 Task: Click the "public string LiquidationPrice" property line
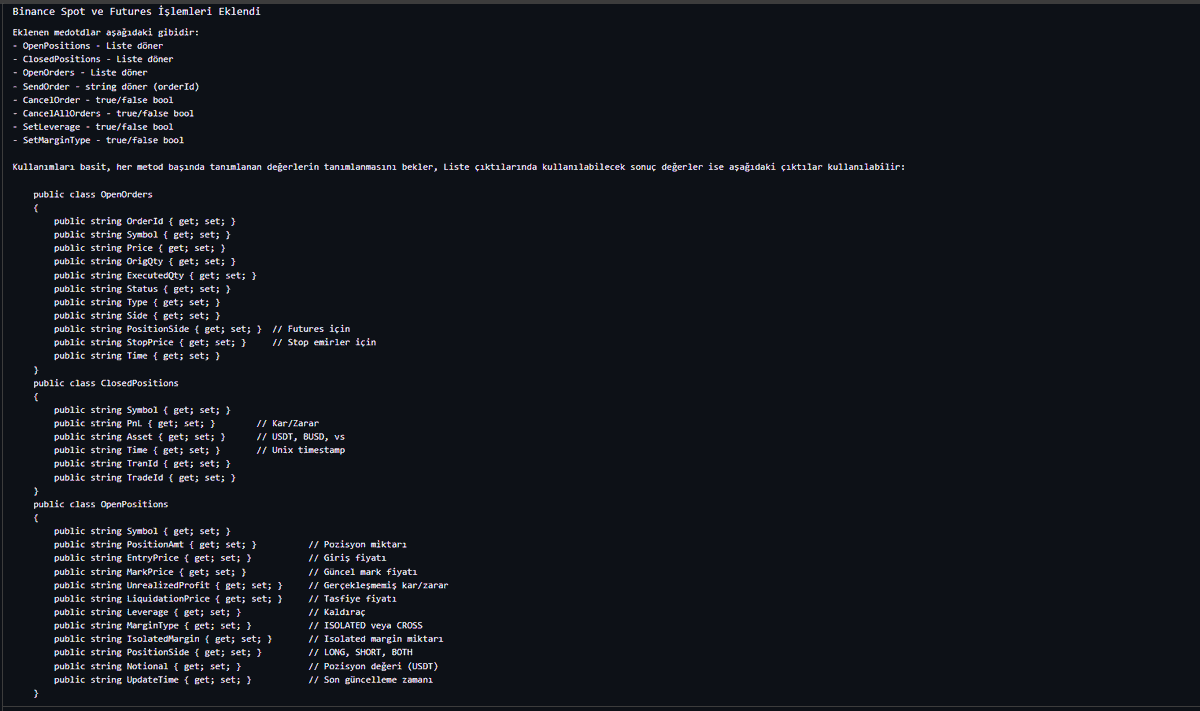pyautogui.click(x=168, y=599)
